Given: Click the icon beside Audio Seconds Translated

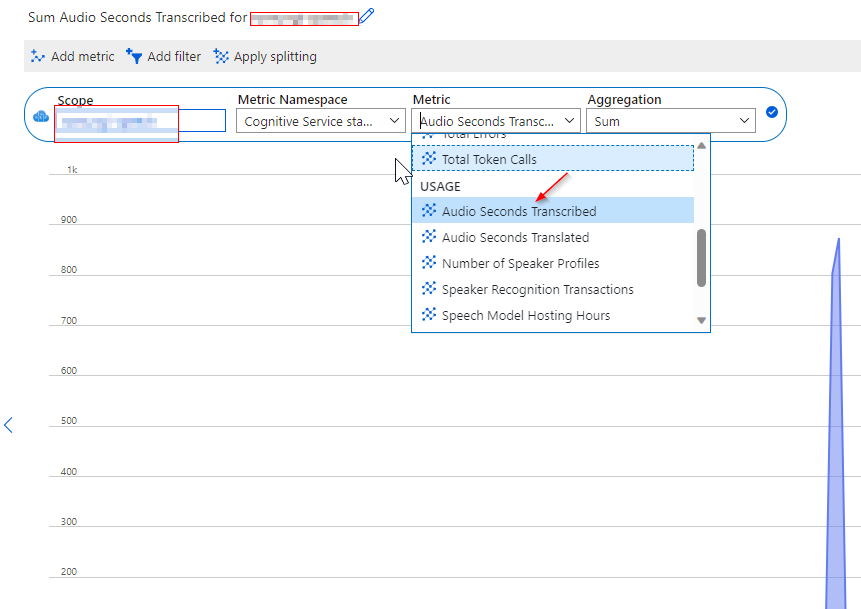Looking at the screenshot, I should 429,236.
